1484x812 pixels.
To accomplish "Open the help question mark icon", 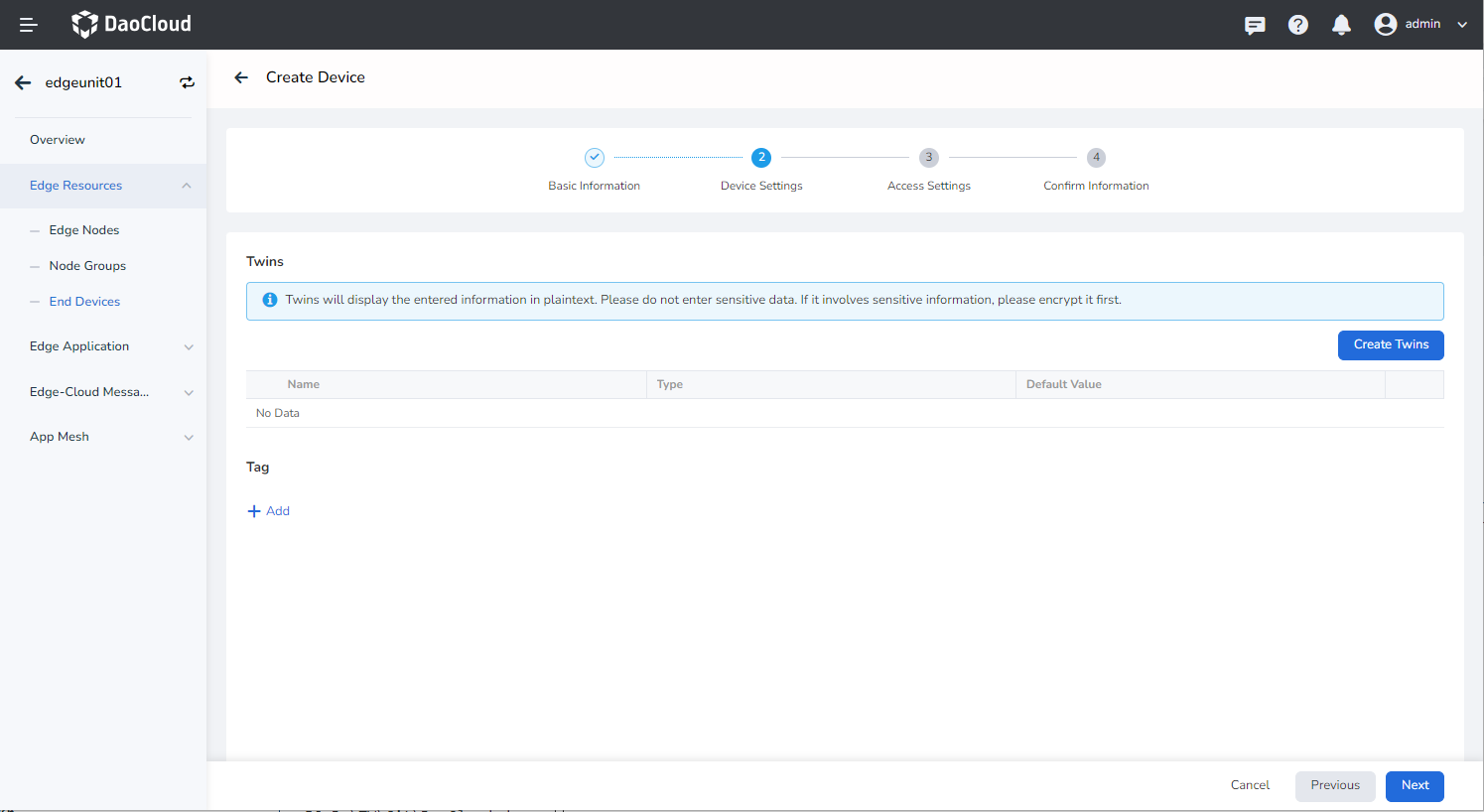I will tap(1297, 25).
